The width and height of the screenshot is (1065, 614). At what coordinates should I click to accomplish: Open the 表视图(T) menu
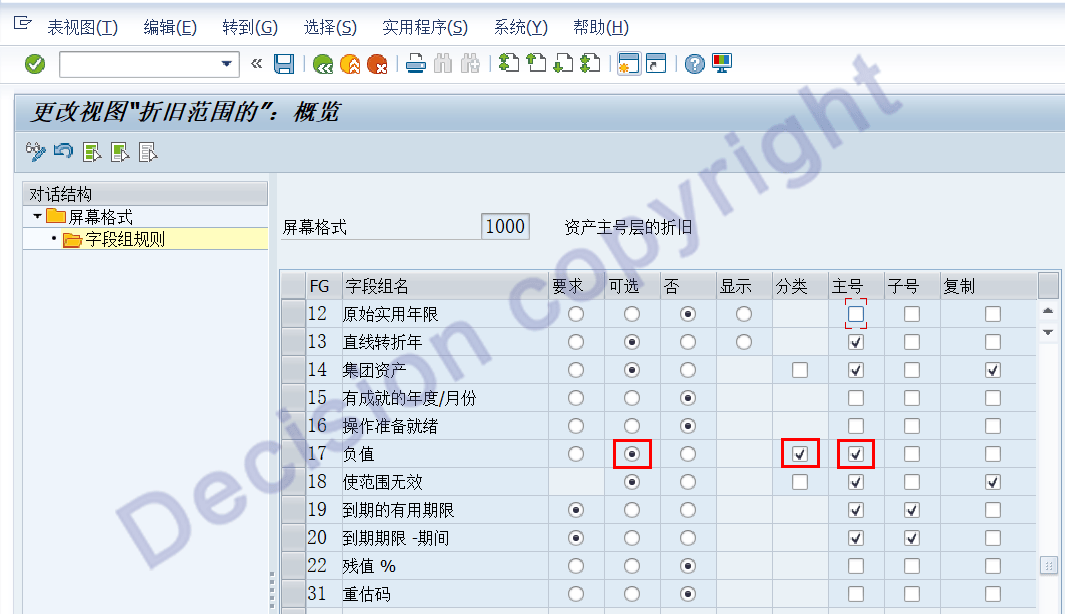coord(82,27)
